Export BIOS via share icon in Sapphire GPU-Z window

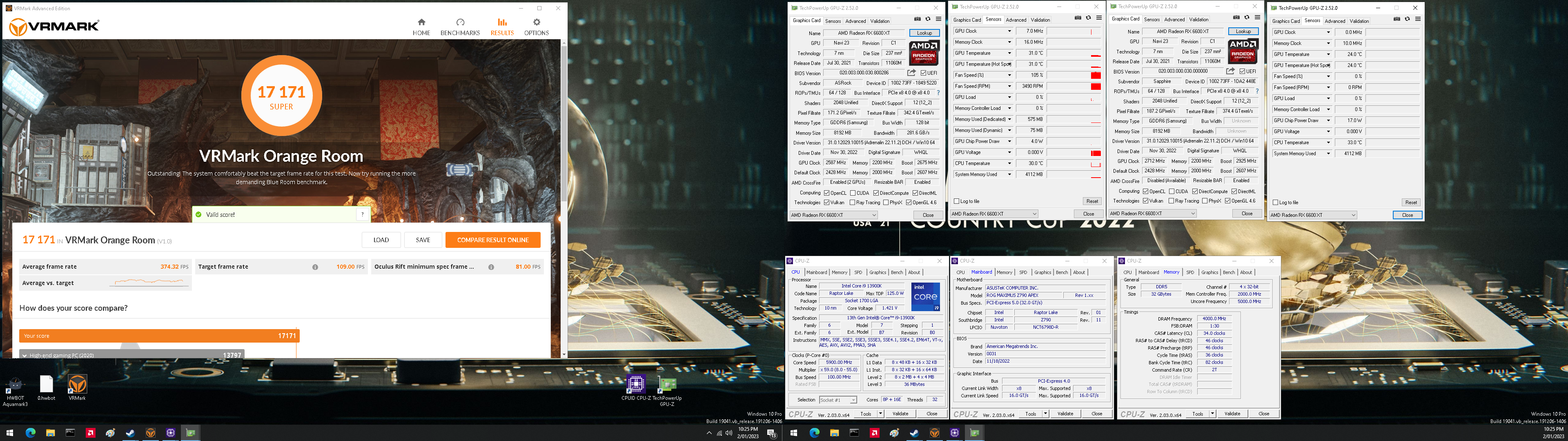point(1230,71)
